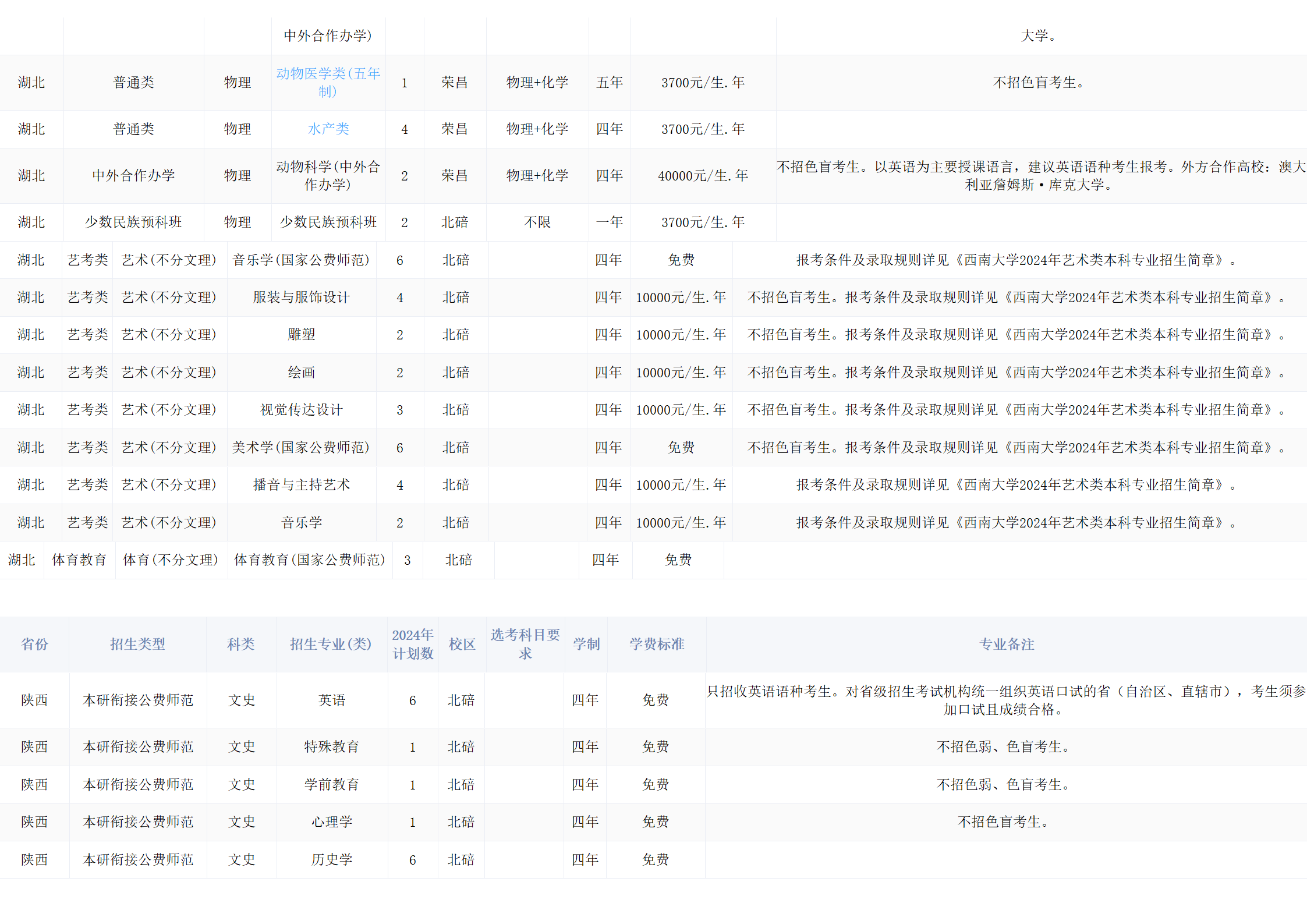Screen dimensions: 1307x924
Task: Click the 招生类型 column header
Action: [x=137, y=645]
